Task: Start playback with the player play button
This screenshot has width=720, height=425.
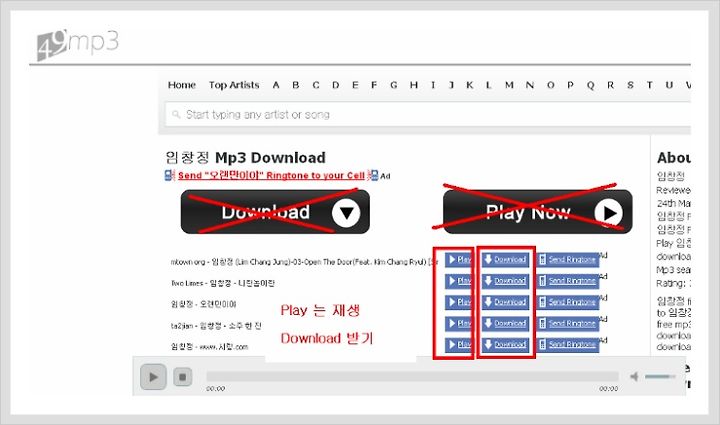Action: [153, 377]
